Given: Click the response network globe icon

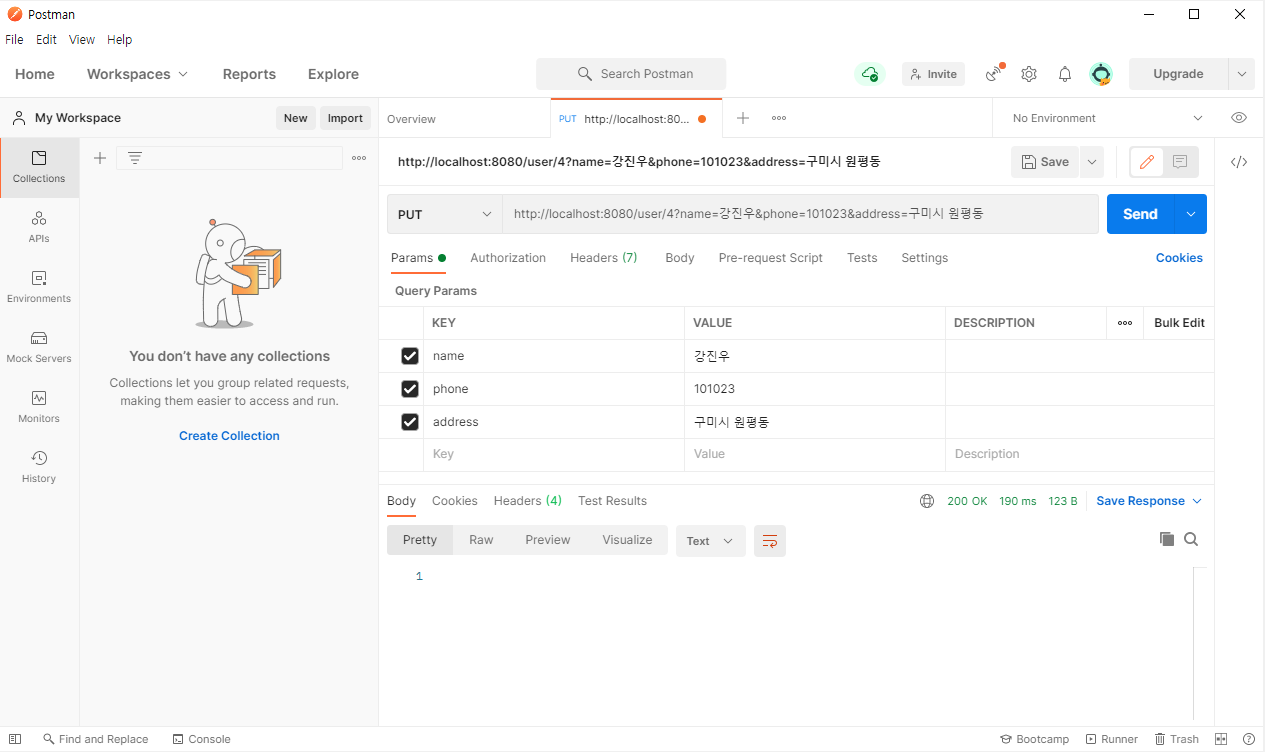Looking at the screenshot, I should click(927, 501).
